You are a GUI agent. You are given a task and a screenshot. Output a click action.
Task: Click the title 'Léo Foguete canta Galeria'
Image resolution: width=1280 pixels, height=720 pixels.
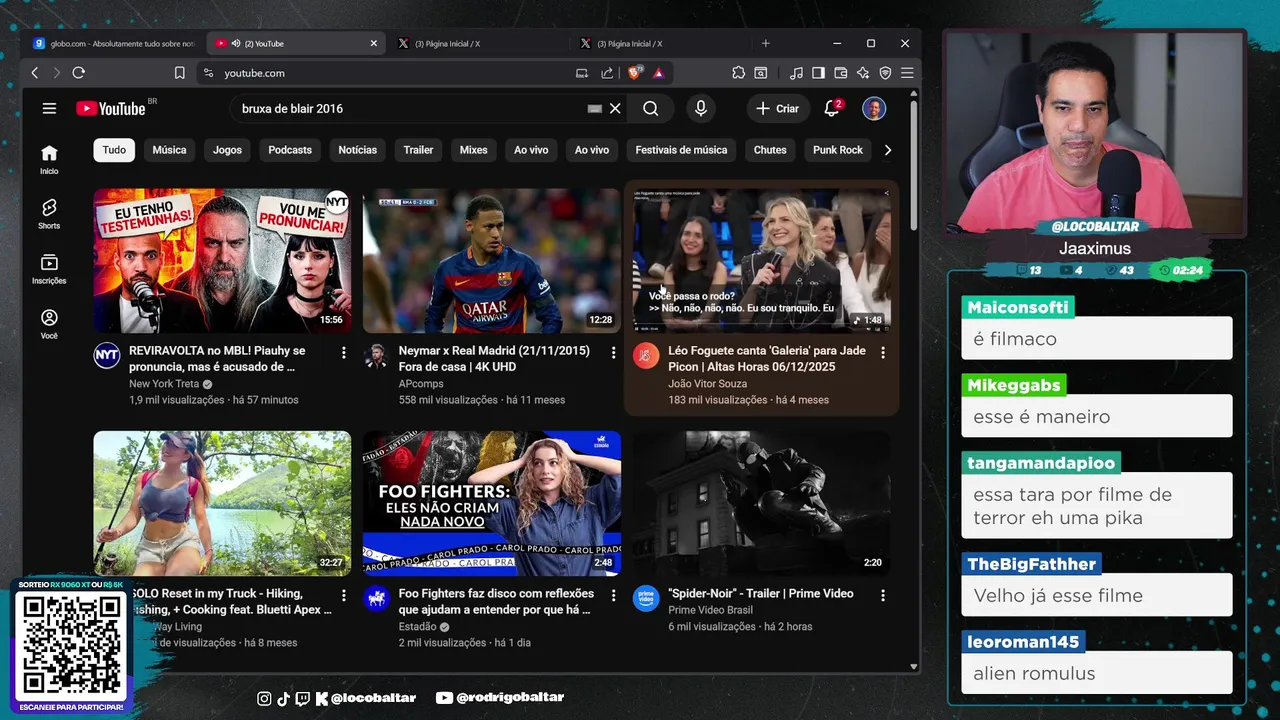coord(767,359)
